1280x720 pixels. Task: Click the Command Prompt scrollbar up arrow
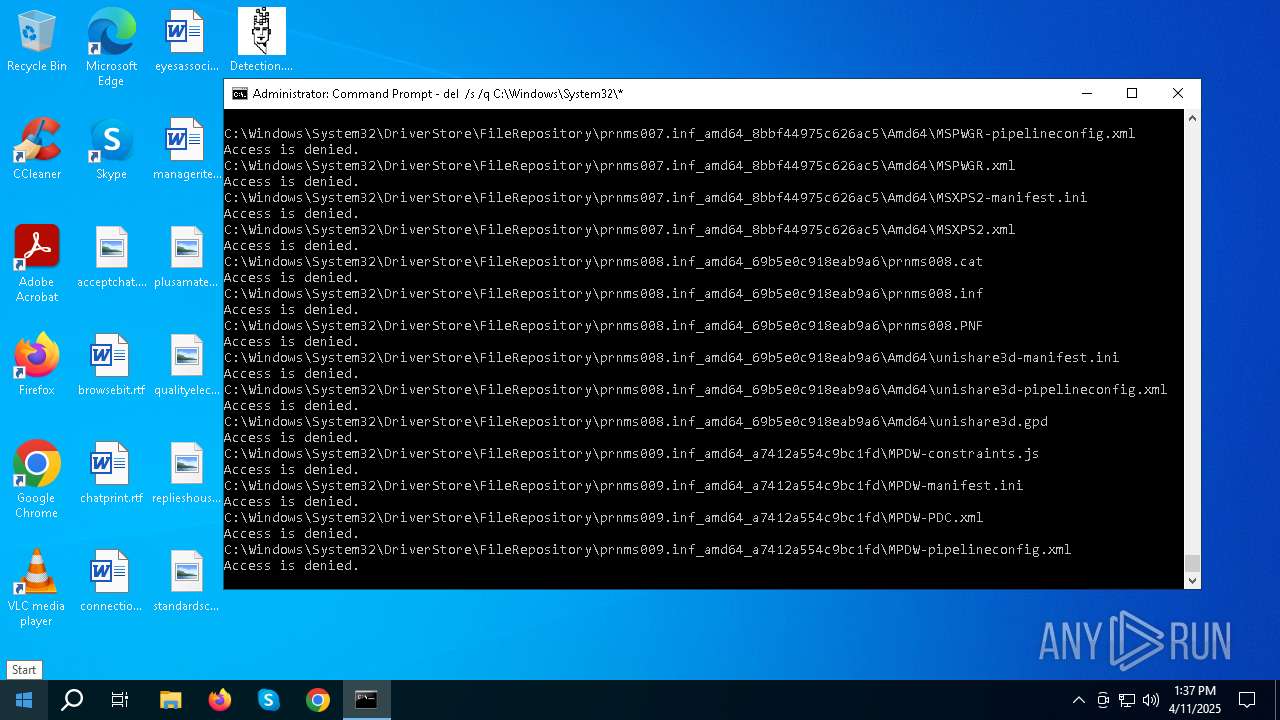(x=1192, y=118)
